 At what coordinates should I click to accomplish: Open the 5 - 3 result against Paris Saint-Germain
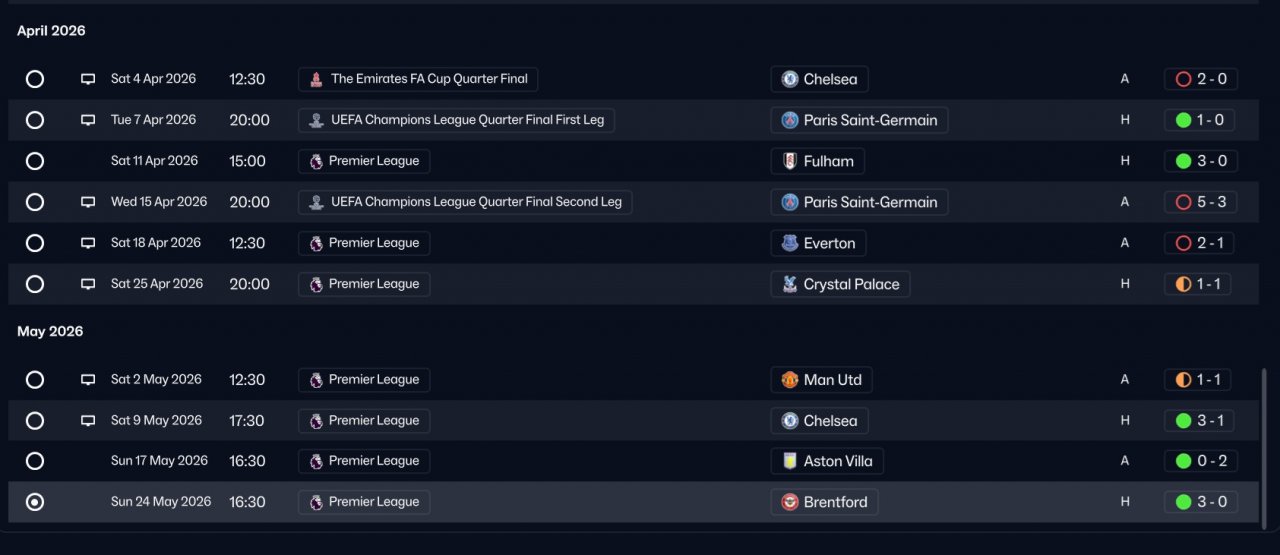click(x=1201, y=202)
